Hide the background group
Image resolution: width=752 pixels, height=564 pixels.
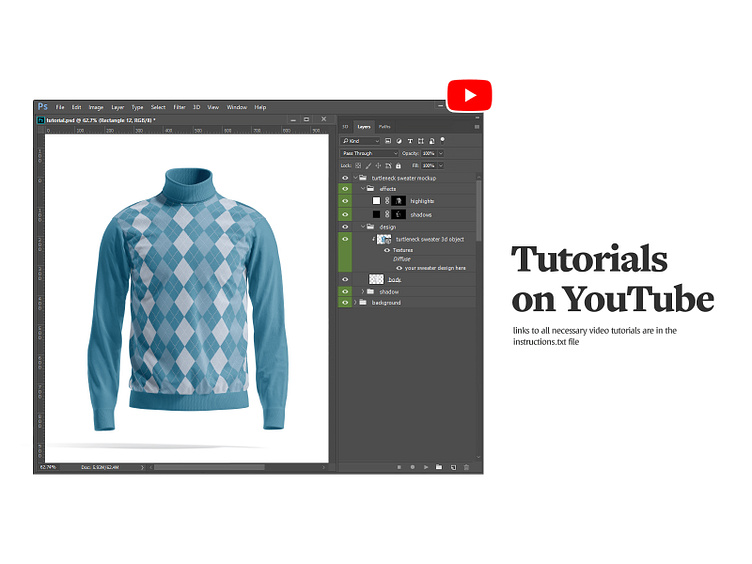[x=345, y=302]
